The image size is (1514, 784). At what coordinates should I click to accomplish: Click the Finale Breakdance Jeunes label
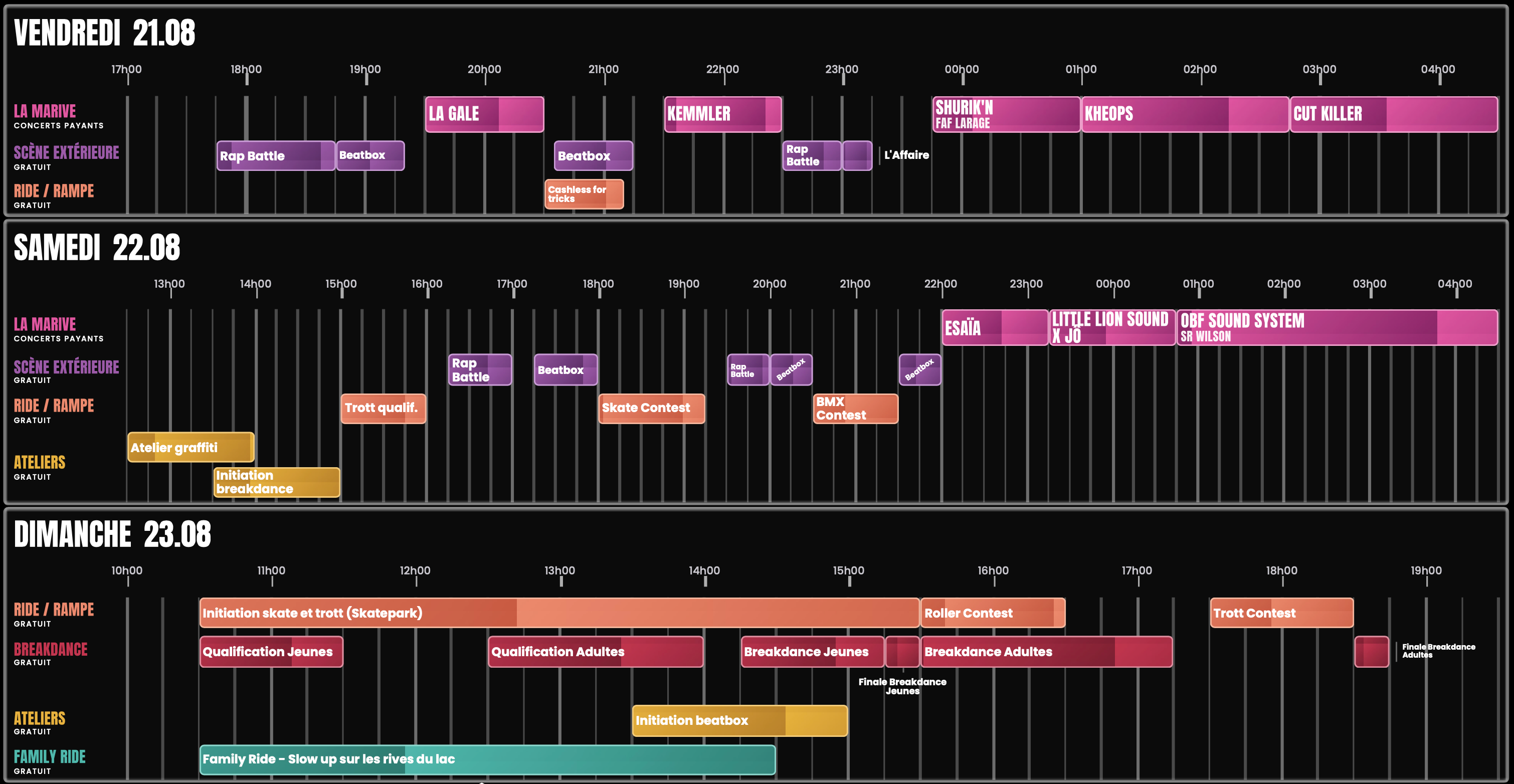point(903,686)
